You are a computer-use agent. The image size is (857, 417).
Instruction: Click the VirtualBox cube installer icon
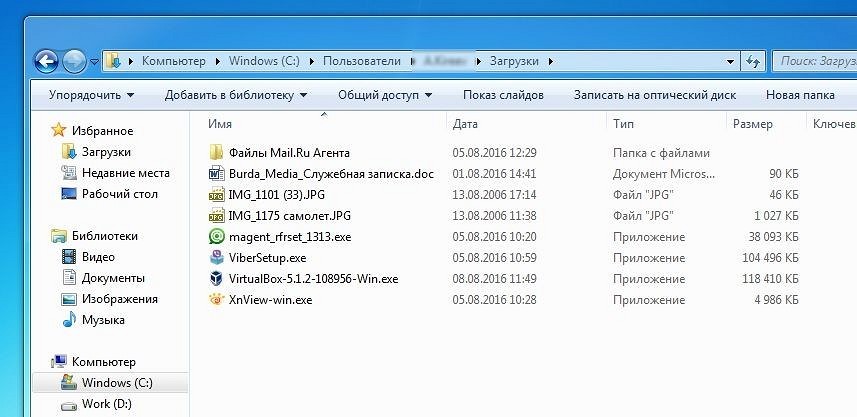click(216, 279)
